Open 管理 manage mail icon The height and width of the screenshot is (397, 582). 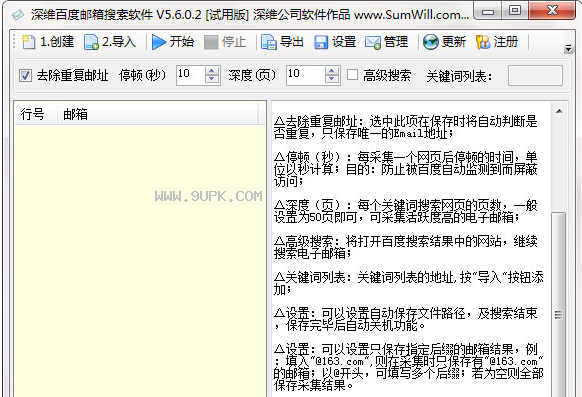pos(373,42)
